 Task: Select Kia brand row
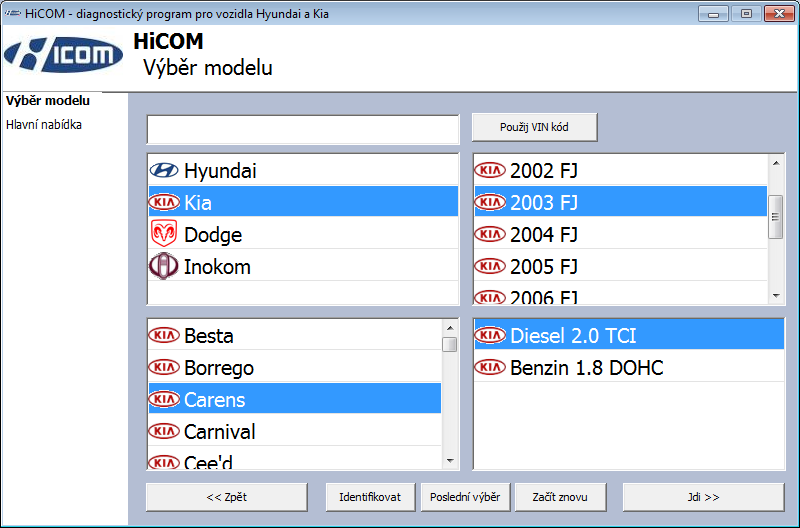pos(303,202)
